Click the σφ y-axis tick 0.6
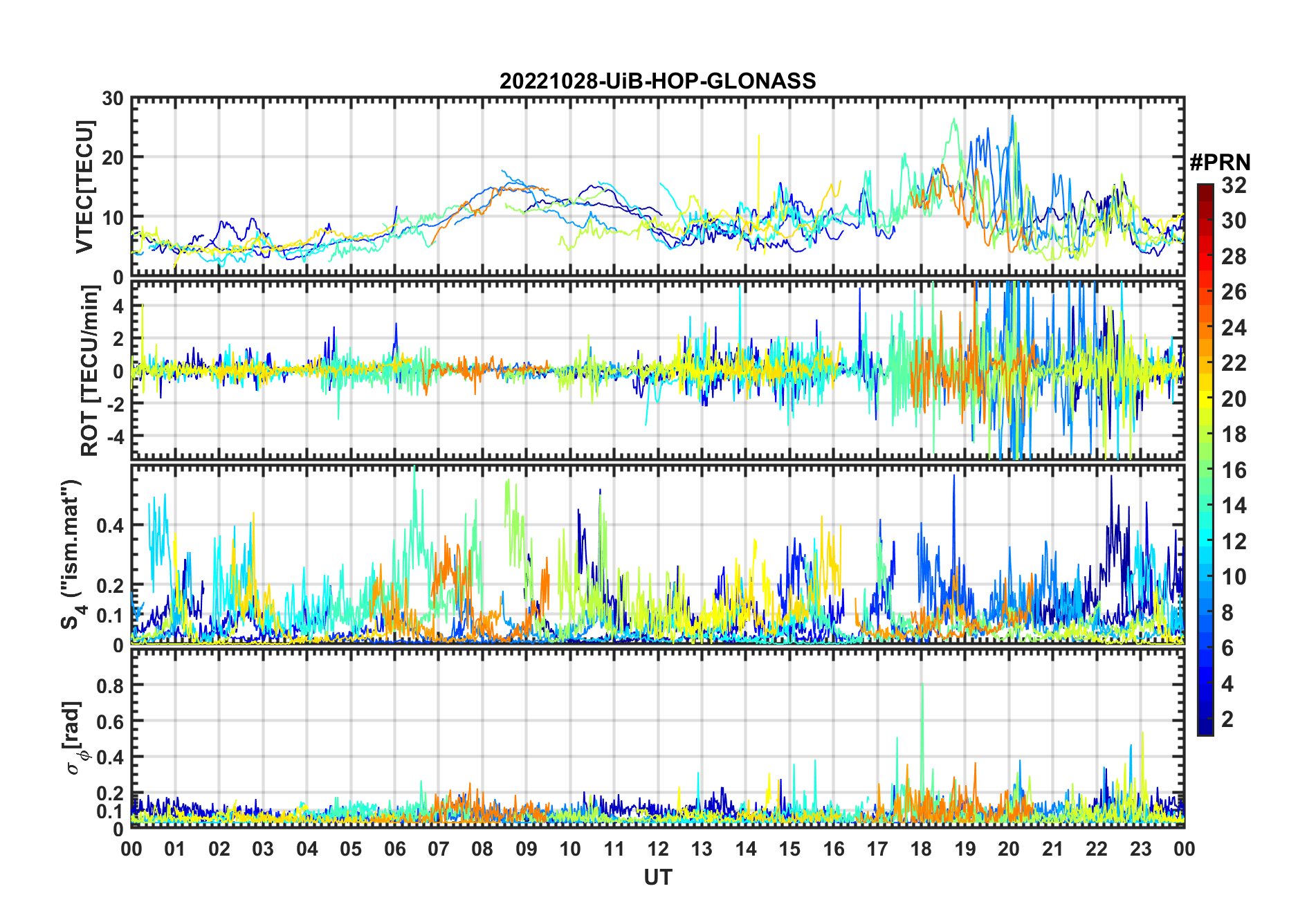Screen dimensions: 1316x920 110,721
